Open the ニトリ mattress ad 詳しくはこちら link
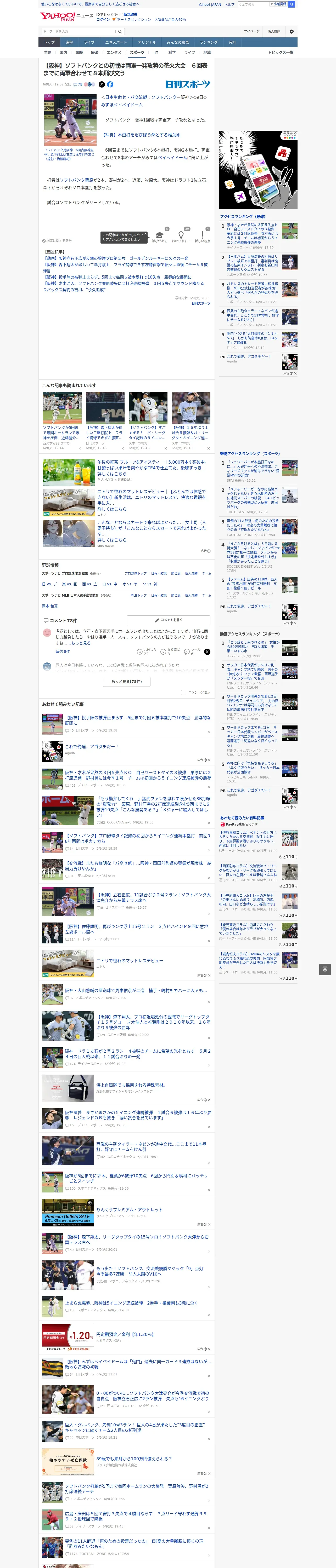This screenshot has width=336, height=1568. click(112, 509)
